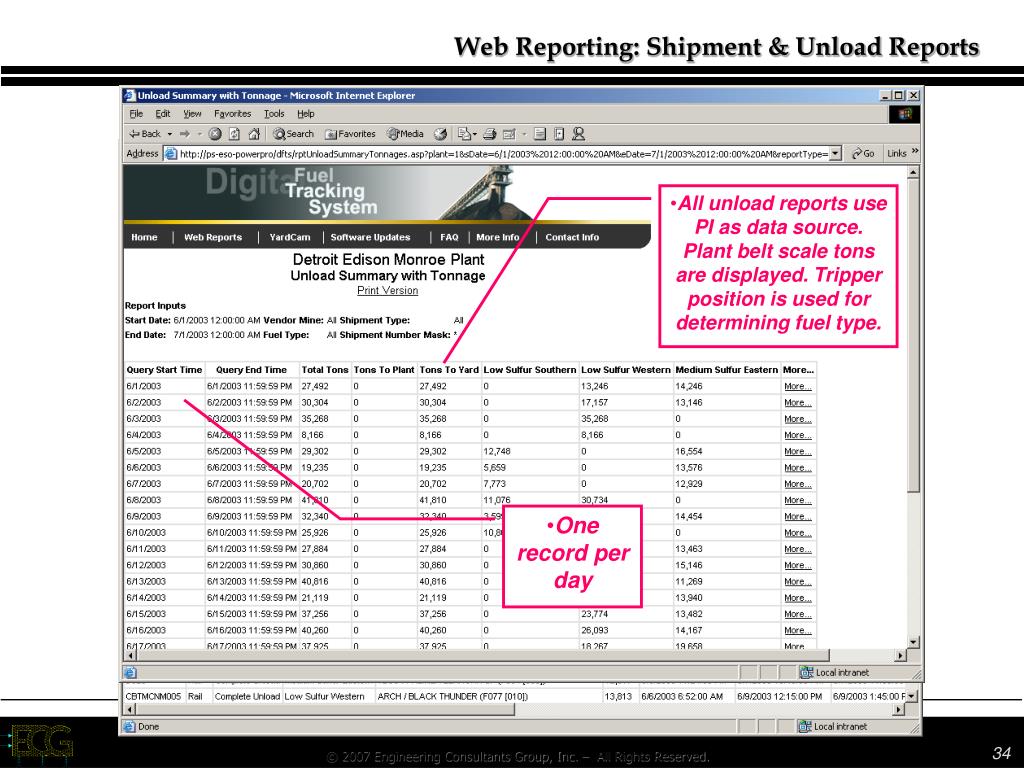Viewport: 1024px width, 768px height.
Task: Open the Home navigation tab
Action: click(144, 237)
